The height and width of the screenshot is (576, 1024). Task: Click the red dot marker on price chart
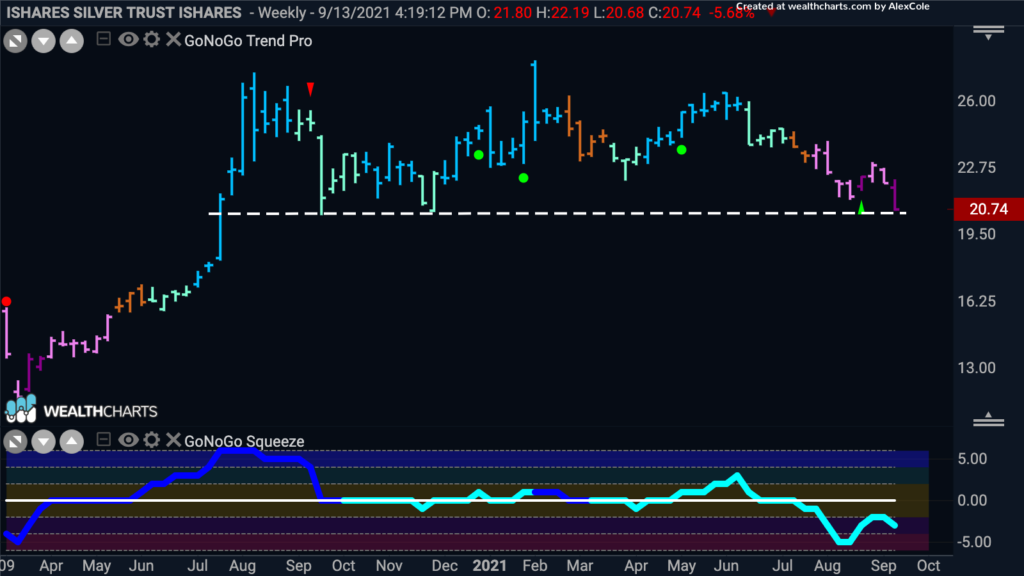(7, 301)
